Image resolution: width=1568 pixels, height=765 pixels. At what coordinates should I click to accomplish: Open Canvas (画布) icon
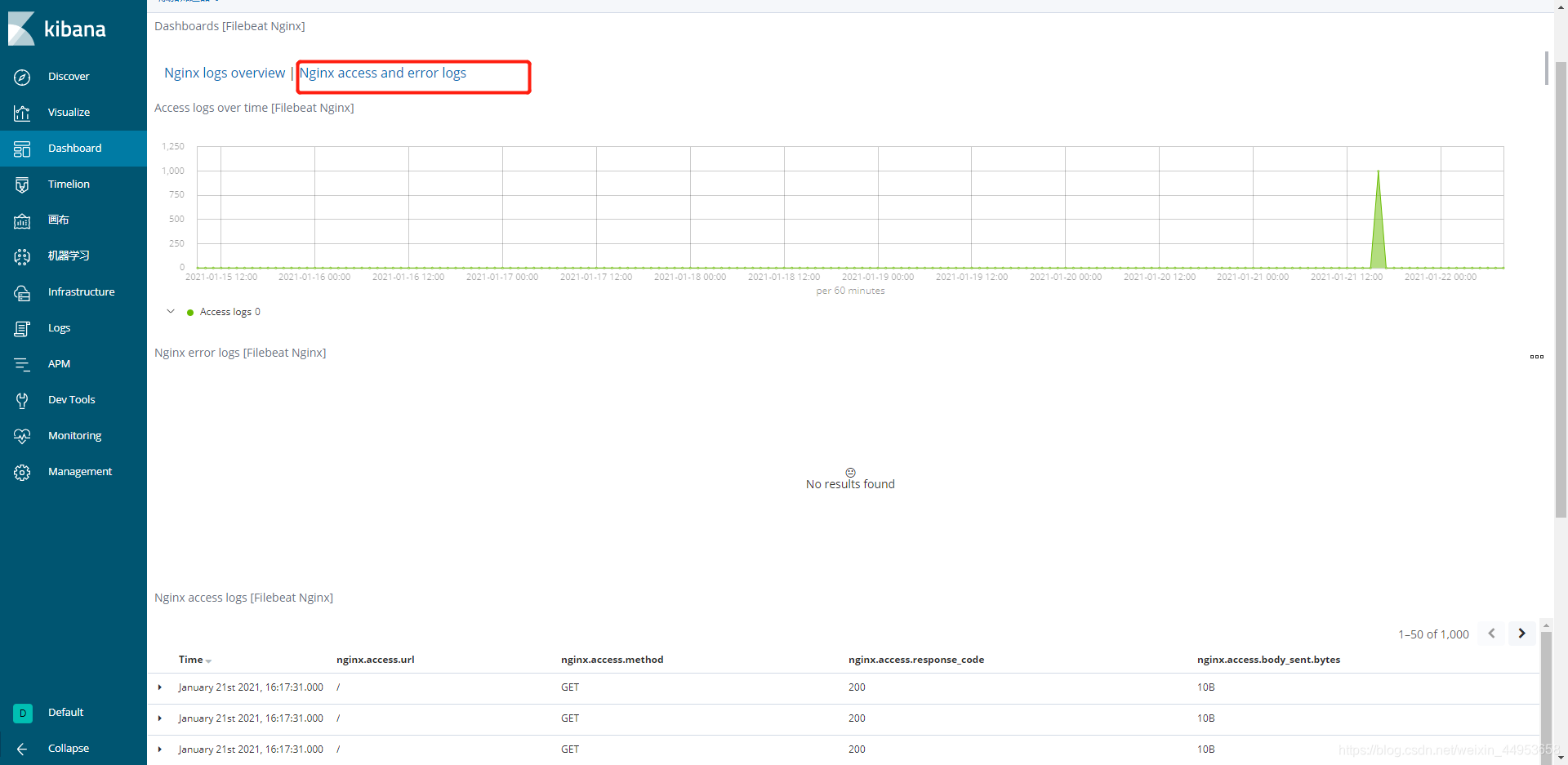22,220
